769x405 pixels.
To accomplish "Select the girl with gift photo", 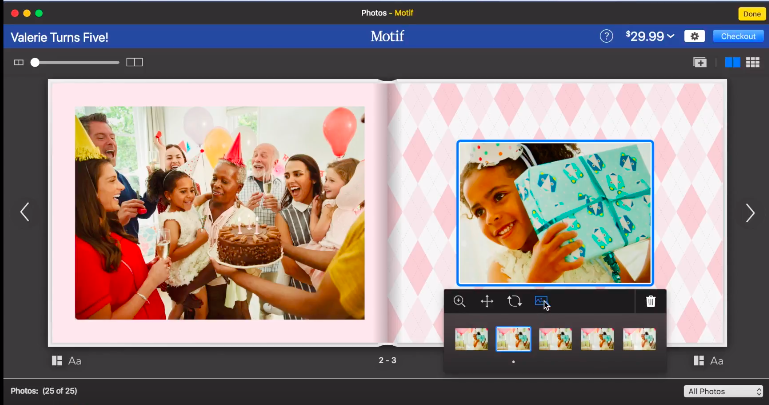I will (555, 213).
